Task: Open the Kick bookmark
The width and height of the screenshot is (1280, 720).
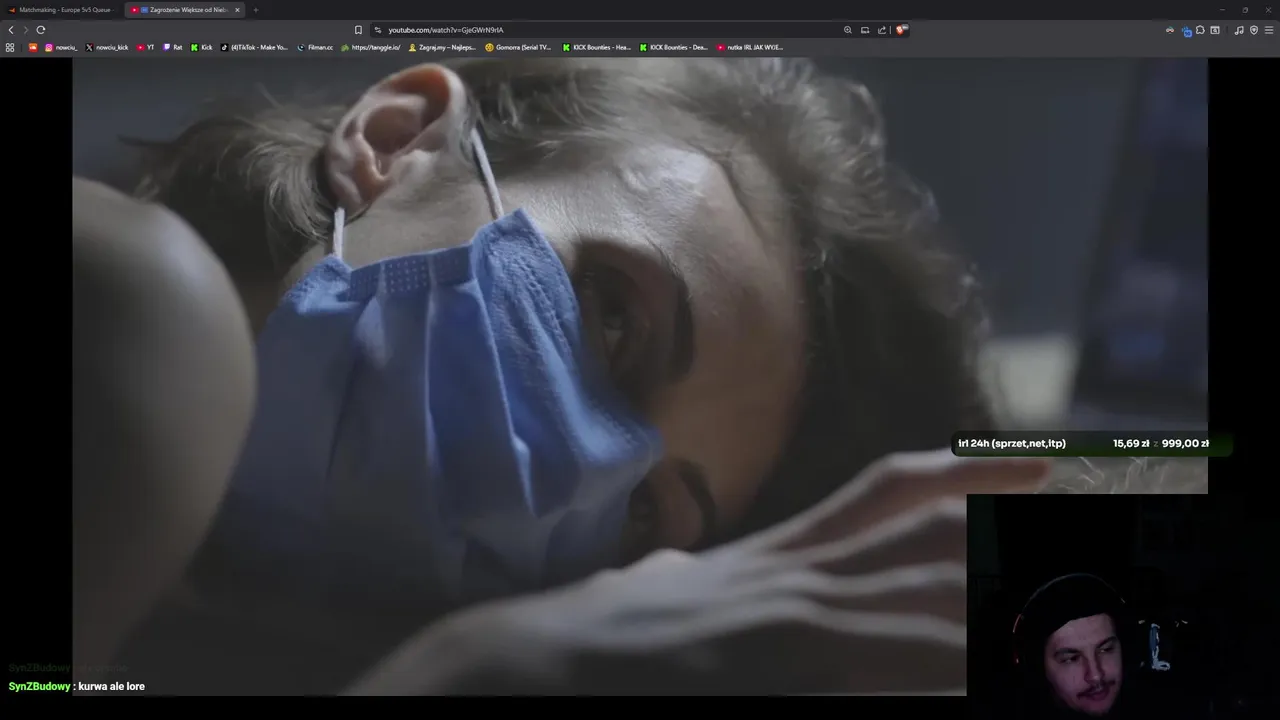Action: click(202, 47)
